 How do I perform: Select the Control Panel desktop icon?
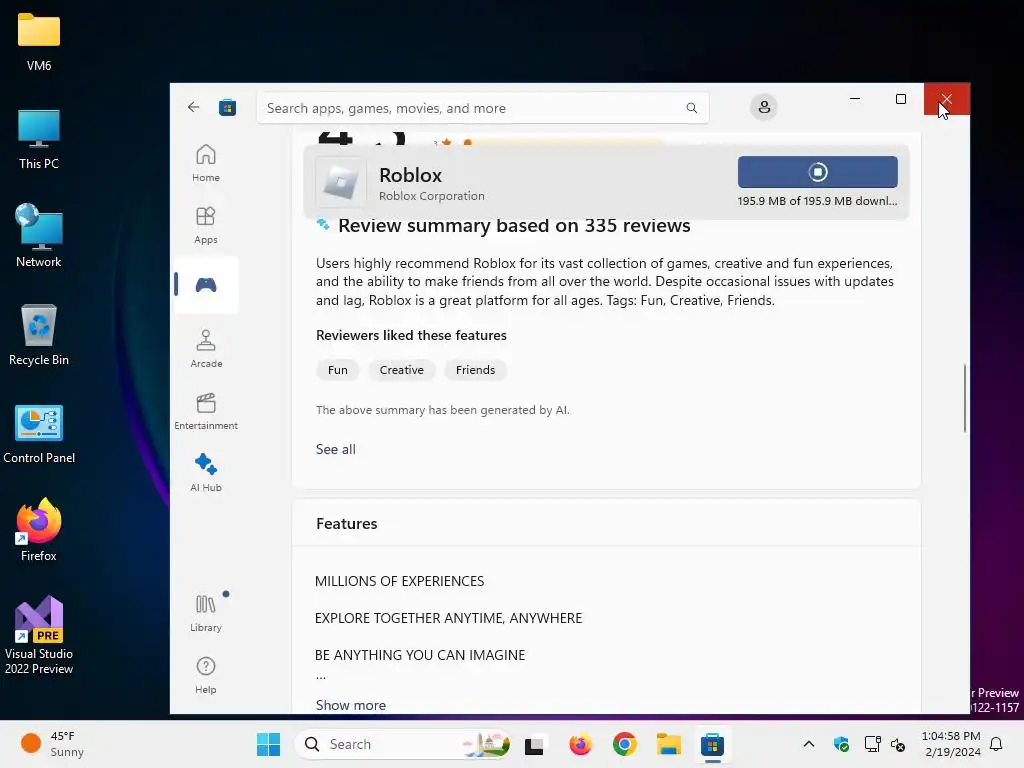(x=39, y=434)
